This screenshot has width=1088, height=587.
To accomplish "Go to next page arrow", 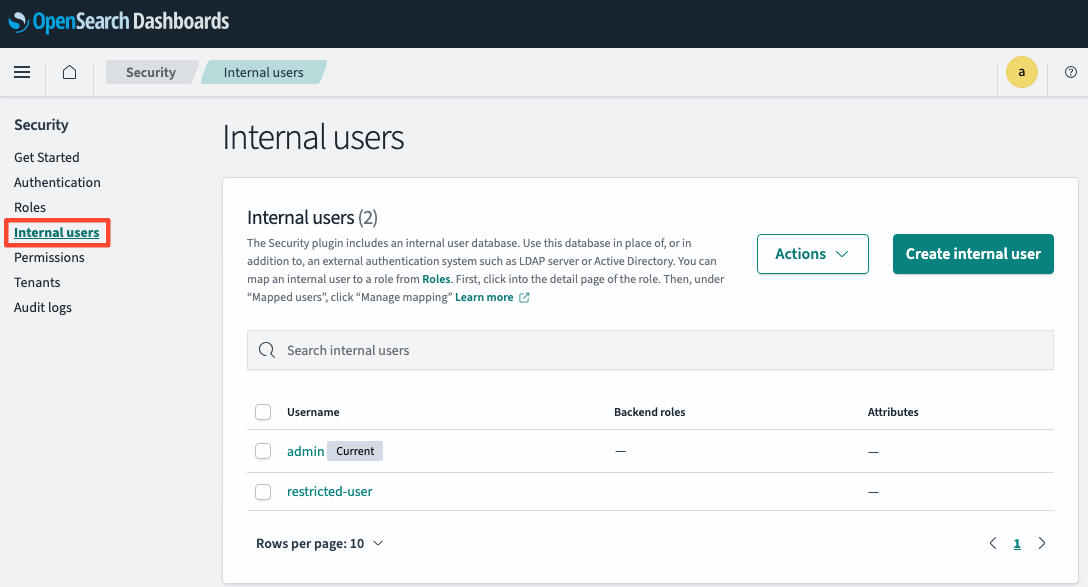I will tap(1042, 543).
